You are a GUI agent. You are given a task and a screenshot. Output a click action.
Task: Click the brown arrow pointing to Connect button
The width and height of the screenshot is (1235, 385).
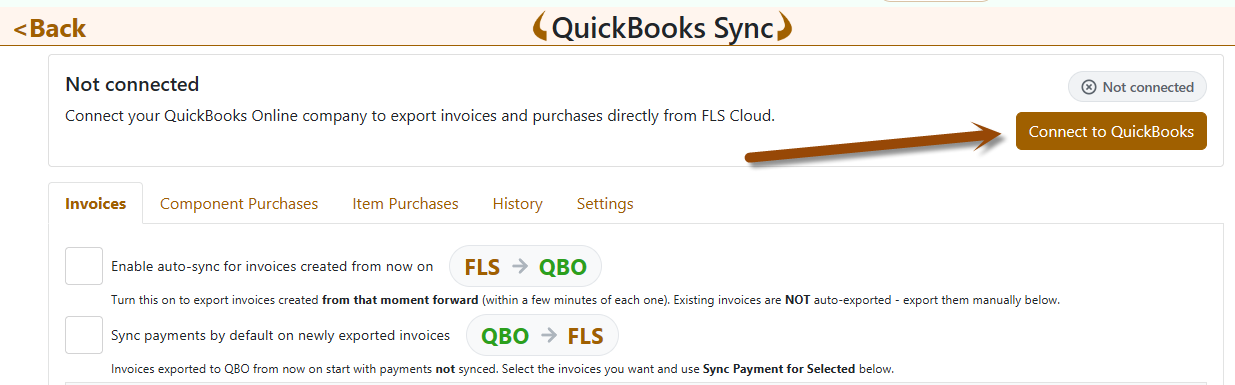pos(875,143)
